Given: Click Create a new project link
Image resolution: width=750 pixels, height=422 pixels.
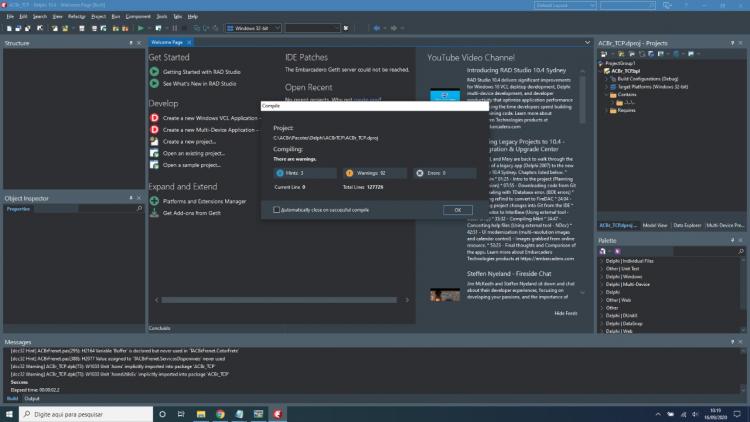Looking at the screenshot, I should point(189,142).
